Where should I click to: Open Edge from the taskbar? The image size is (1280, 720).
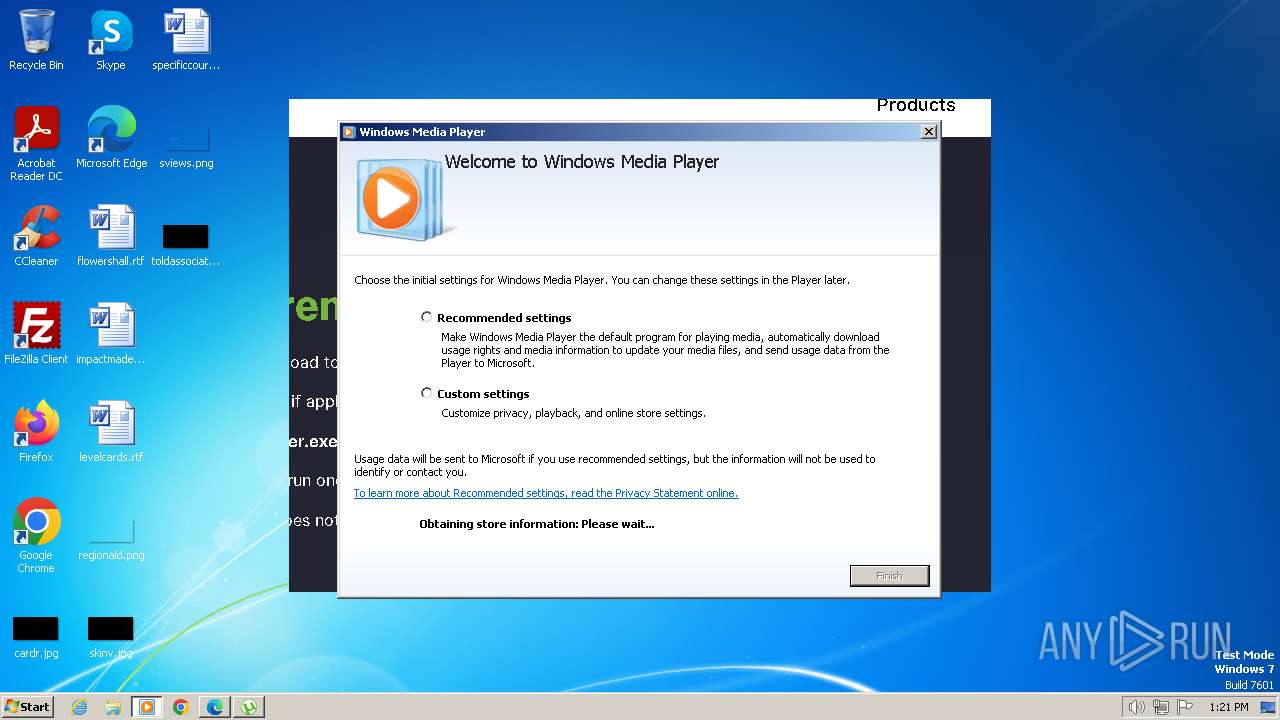215,707
